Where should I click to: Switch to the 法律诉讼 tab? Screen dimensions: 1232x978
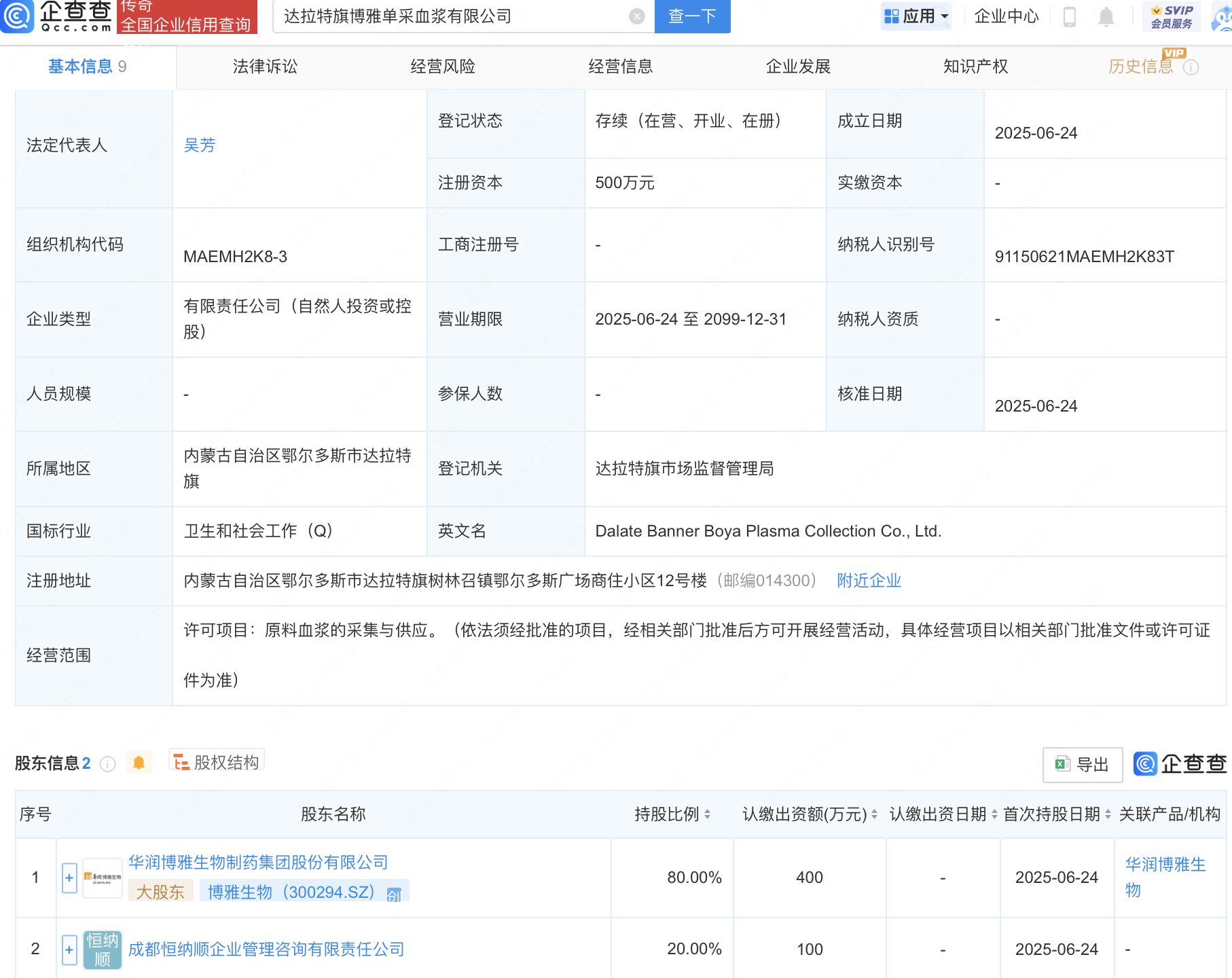[265, 67]
